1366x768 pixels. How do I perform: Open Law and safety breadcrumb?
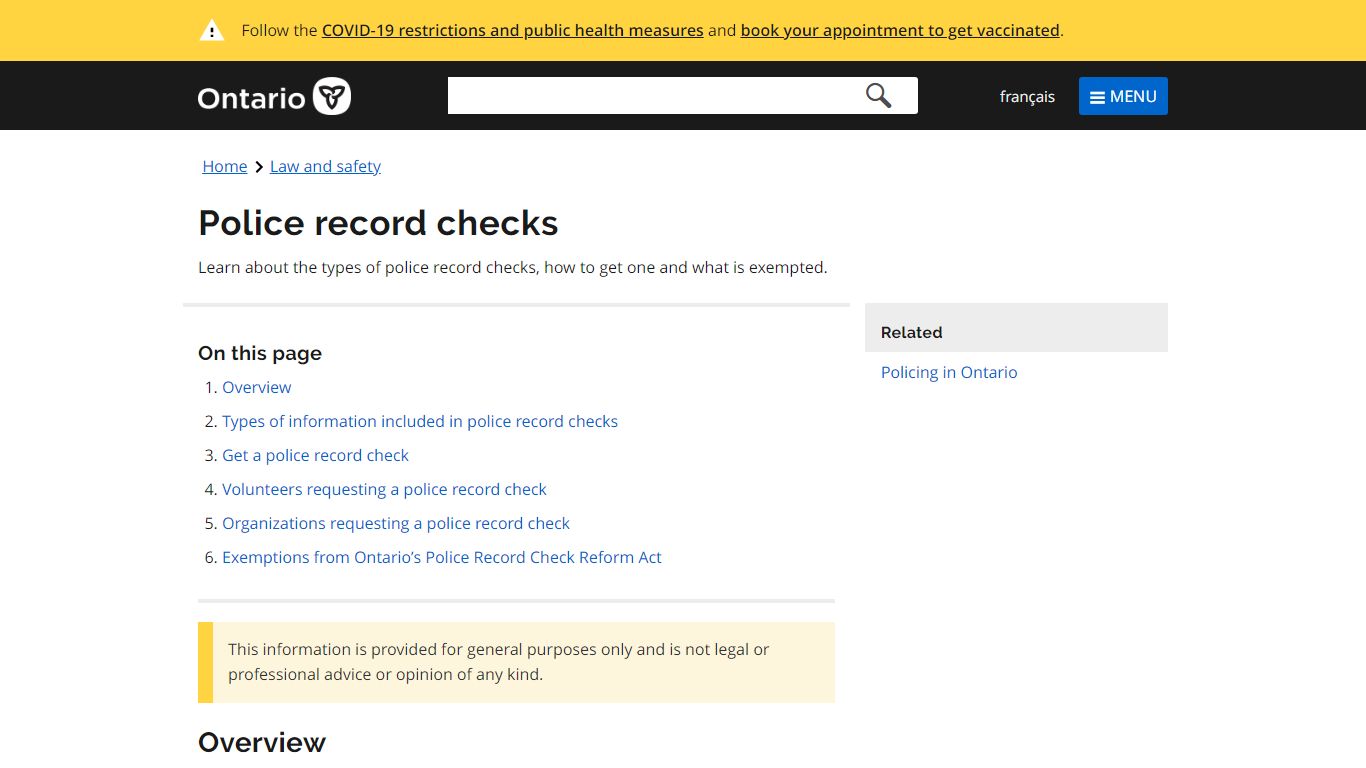pyautogui.click(x=325, y=167)
